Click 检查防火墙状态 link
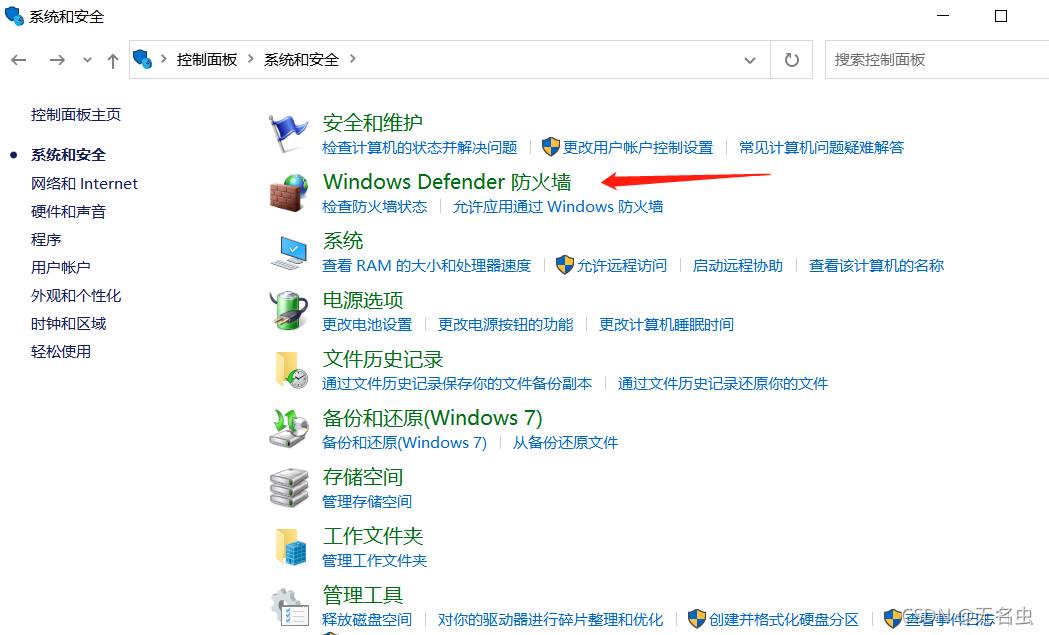 (x=374, y=206)
